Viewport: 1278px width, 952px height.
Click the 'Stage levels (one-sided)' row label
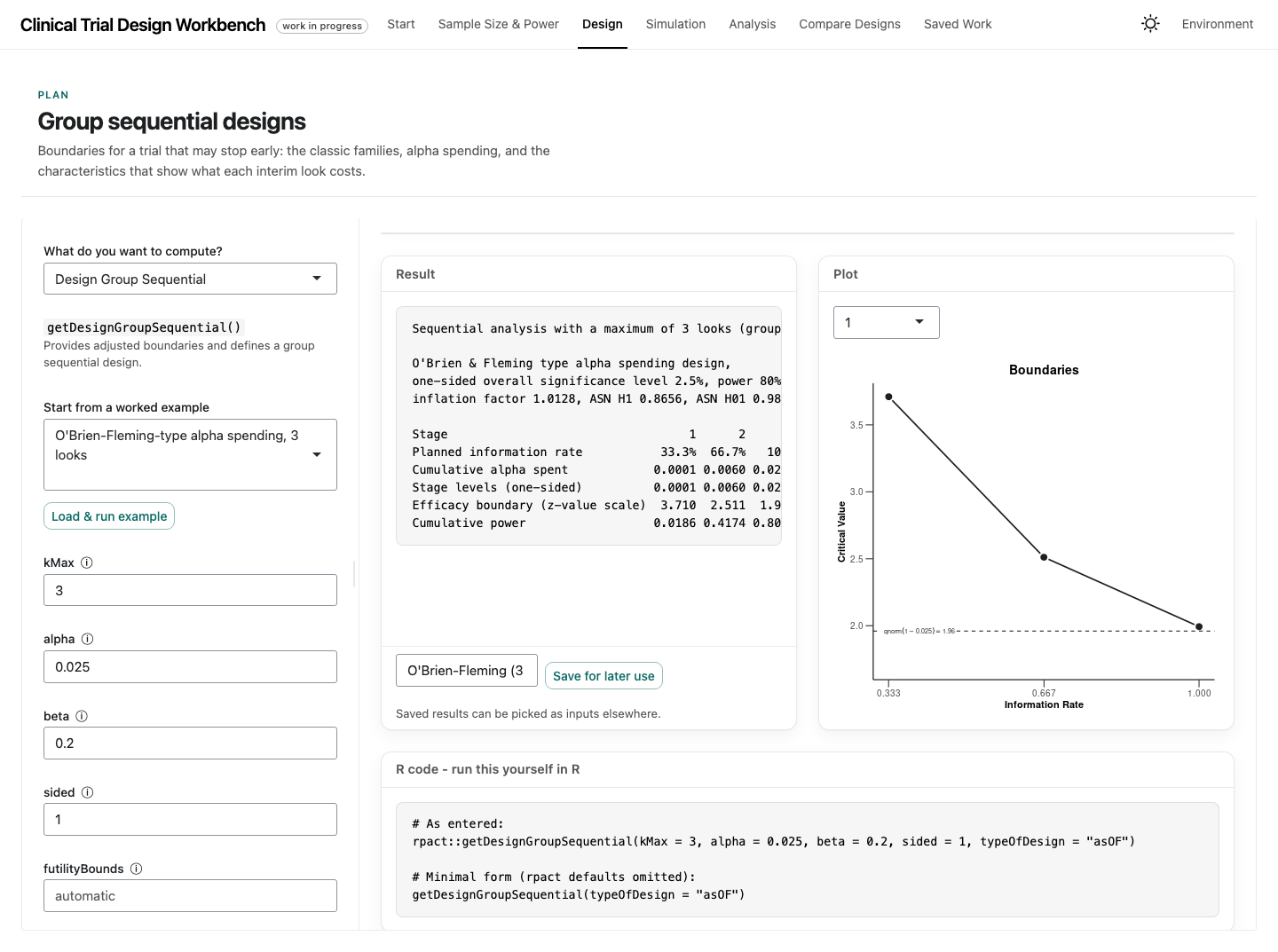point(497,487)
